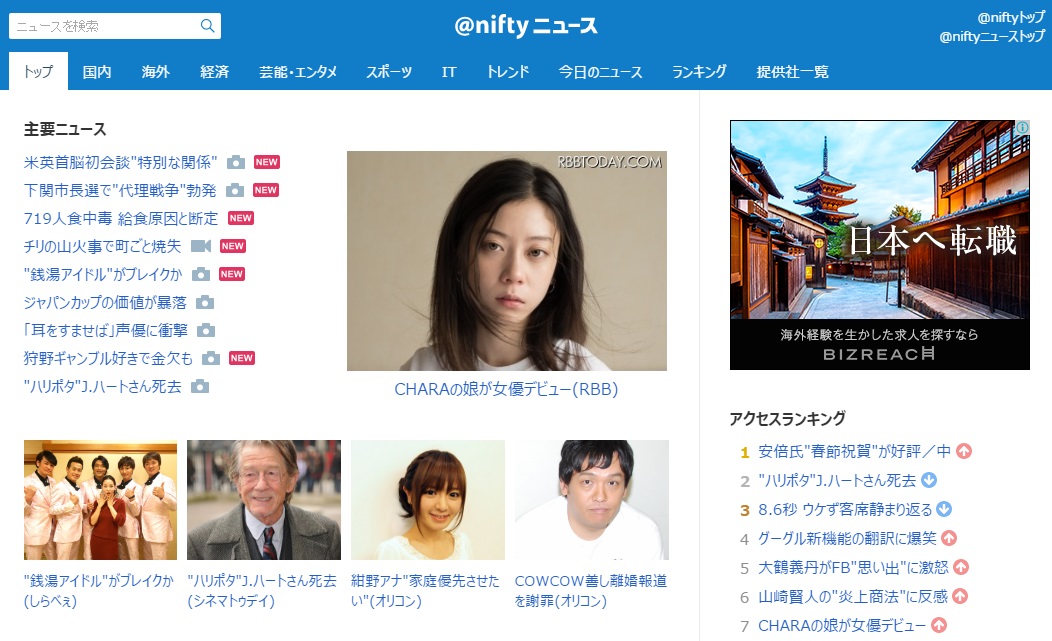The image size is (1052, 641).
Task: Open the @niftyニューストップ link
Action: [992, 36]
